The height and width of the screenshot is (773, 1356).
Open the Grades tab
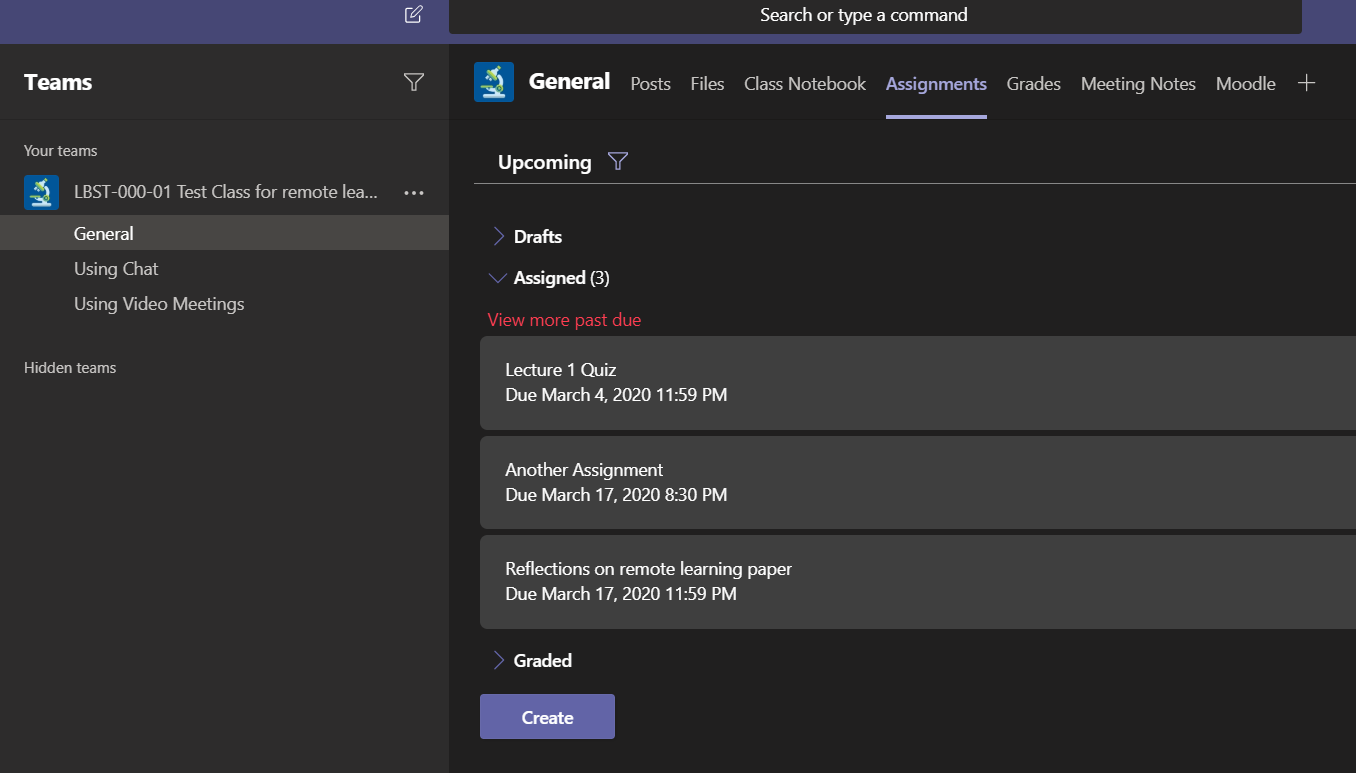click(x=1033, y=84)
